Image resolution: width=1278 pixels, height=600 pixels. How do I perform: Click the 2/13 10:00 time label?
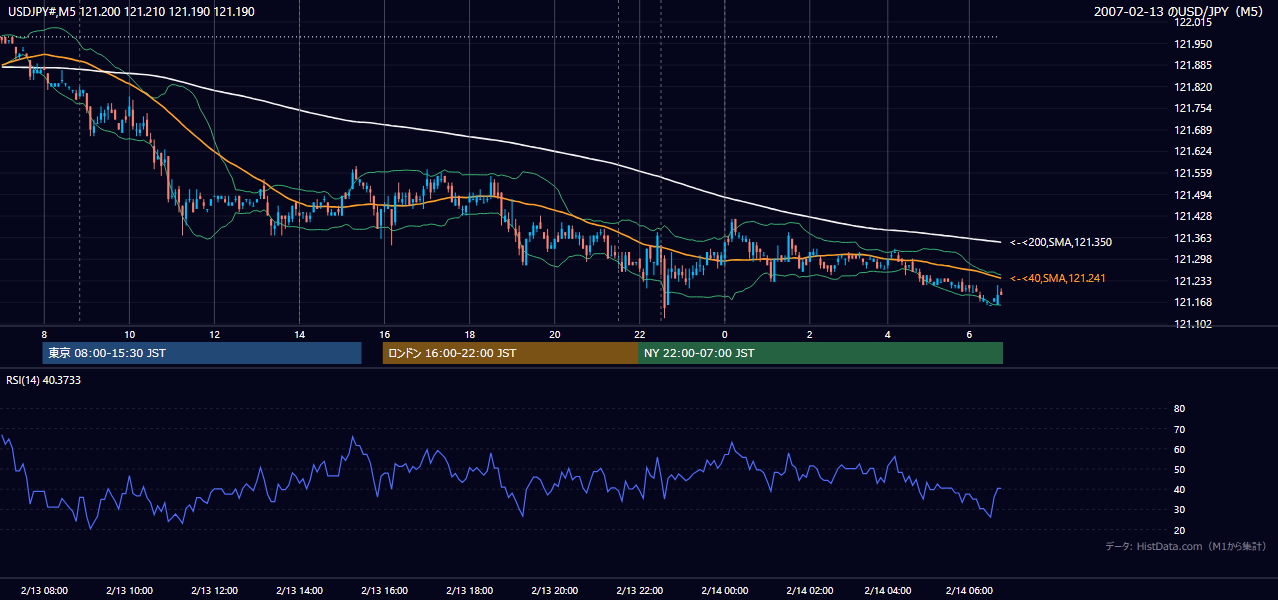point(129,591)
